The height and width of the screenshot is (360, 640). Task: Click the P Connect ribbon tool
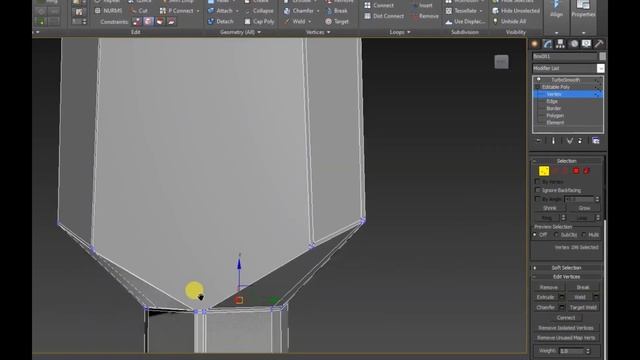click(176, 11)
